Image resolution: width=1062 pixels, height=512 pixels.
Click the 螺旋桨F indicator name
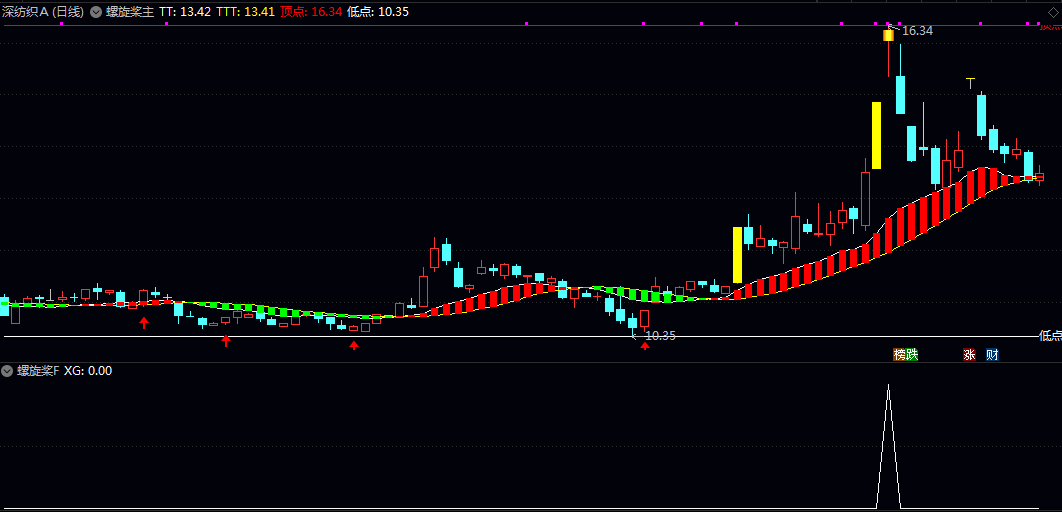(39, 370)
